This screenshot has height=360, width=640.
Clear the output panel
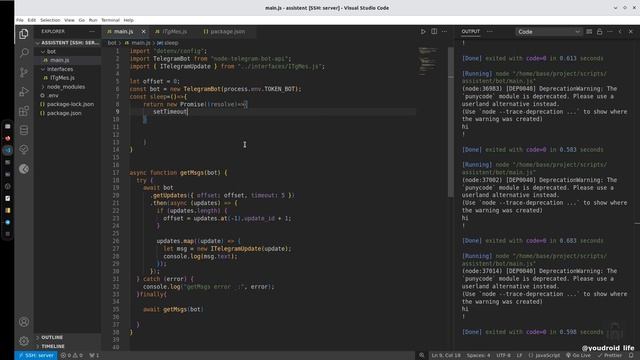click(x=589, y=31)
